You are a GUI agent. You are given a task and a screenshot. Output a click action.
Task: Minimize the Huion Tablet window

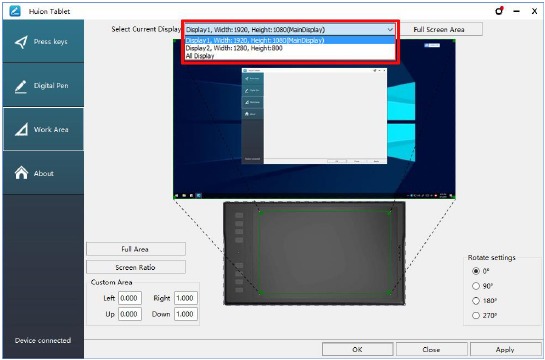coord(517,11)
